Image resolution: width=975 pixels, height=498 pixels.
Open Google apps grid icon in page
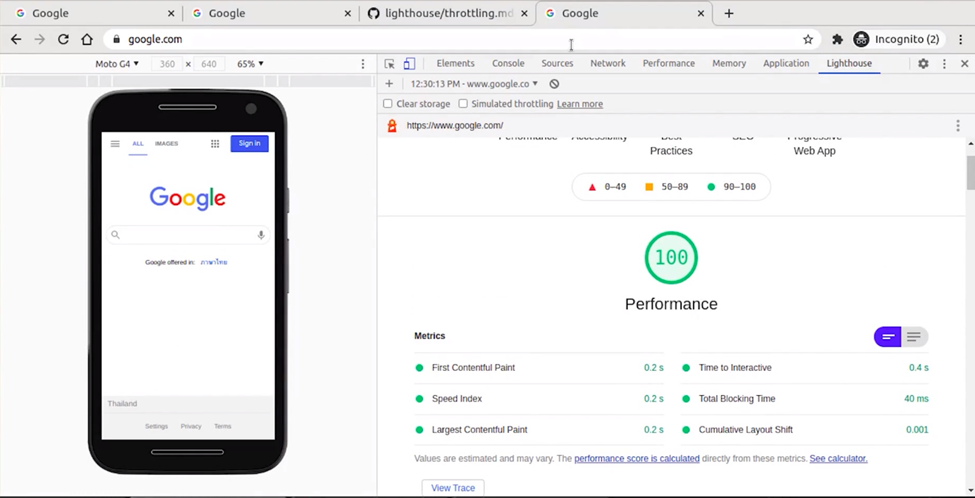214,144
